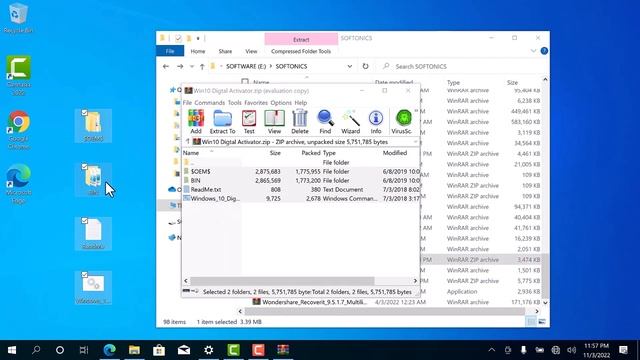Show hidden system tray icons

tap(492, 350)
